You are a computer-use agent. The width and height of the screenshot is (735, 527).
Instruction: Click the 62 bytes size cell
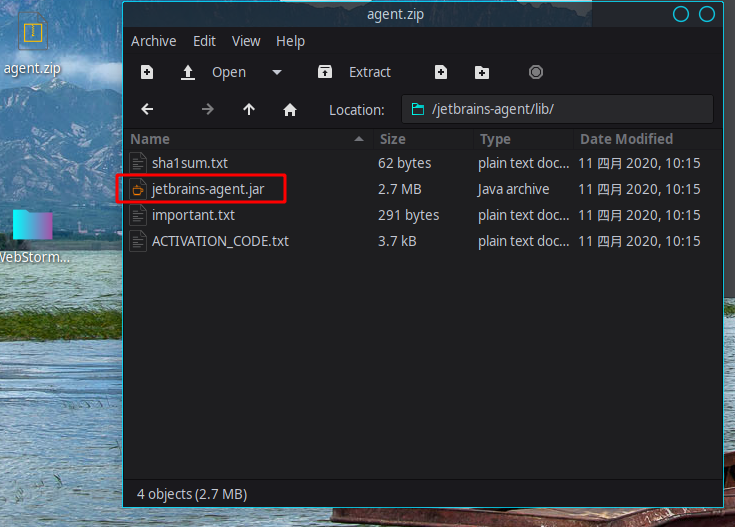(x=405, y=163)
